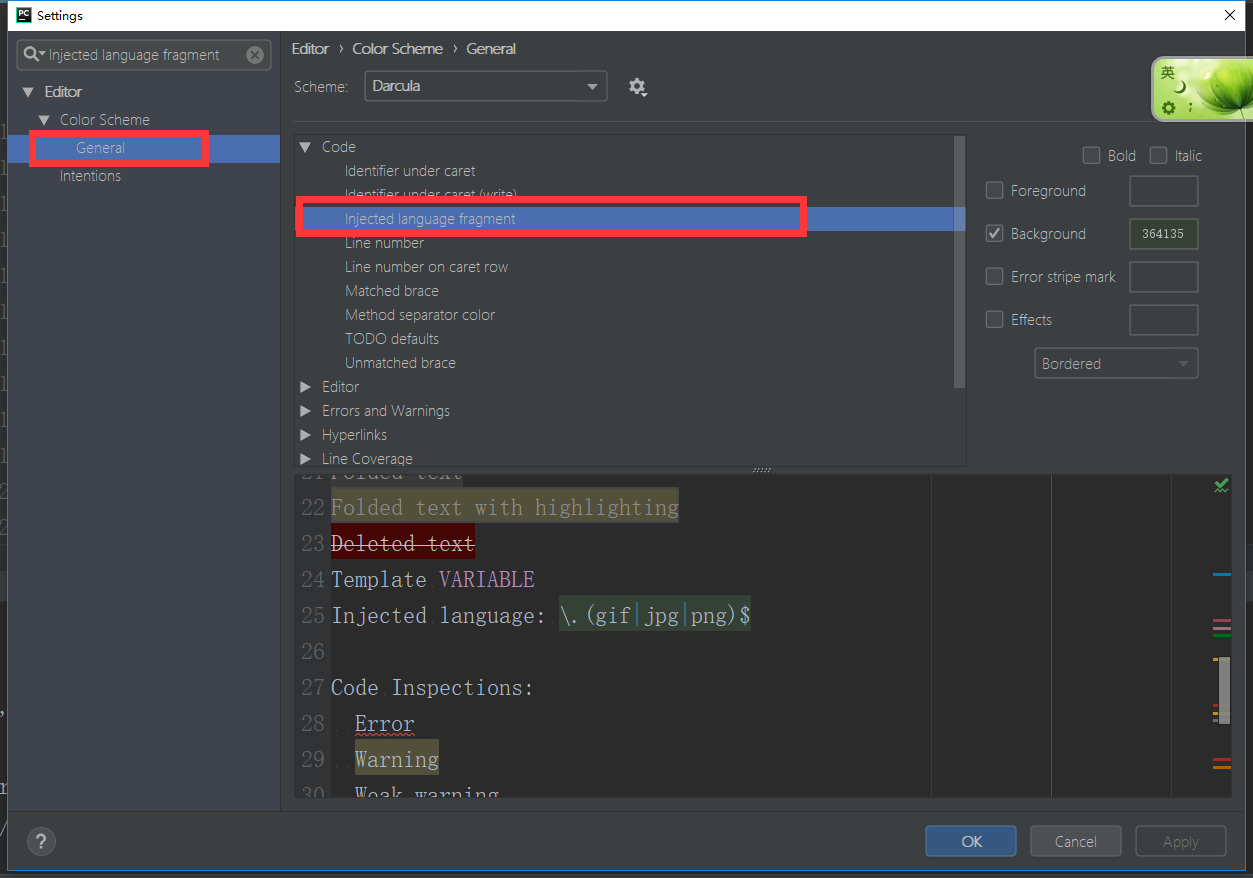Viewport: 1253px width, 878px height.
Task: Select Intentions in the settings tree
Action: pos(90,176)
